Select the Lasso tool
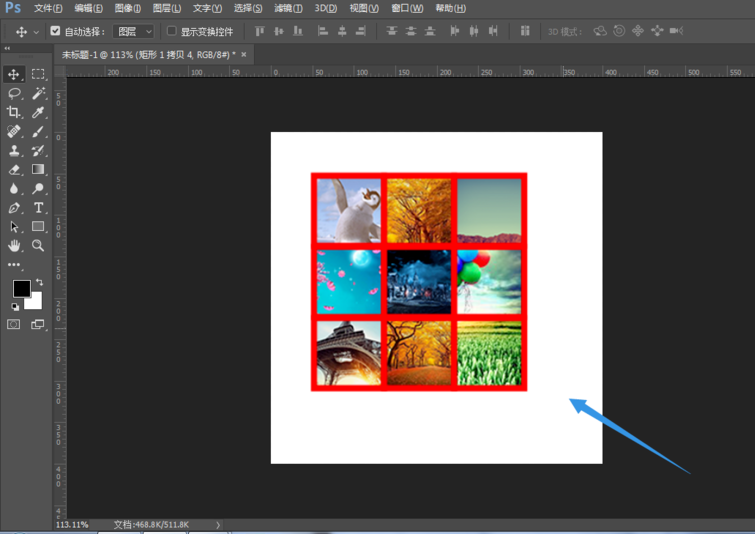The height and width of the screenshot is (534, 755). coord(14,93)
